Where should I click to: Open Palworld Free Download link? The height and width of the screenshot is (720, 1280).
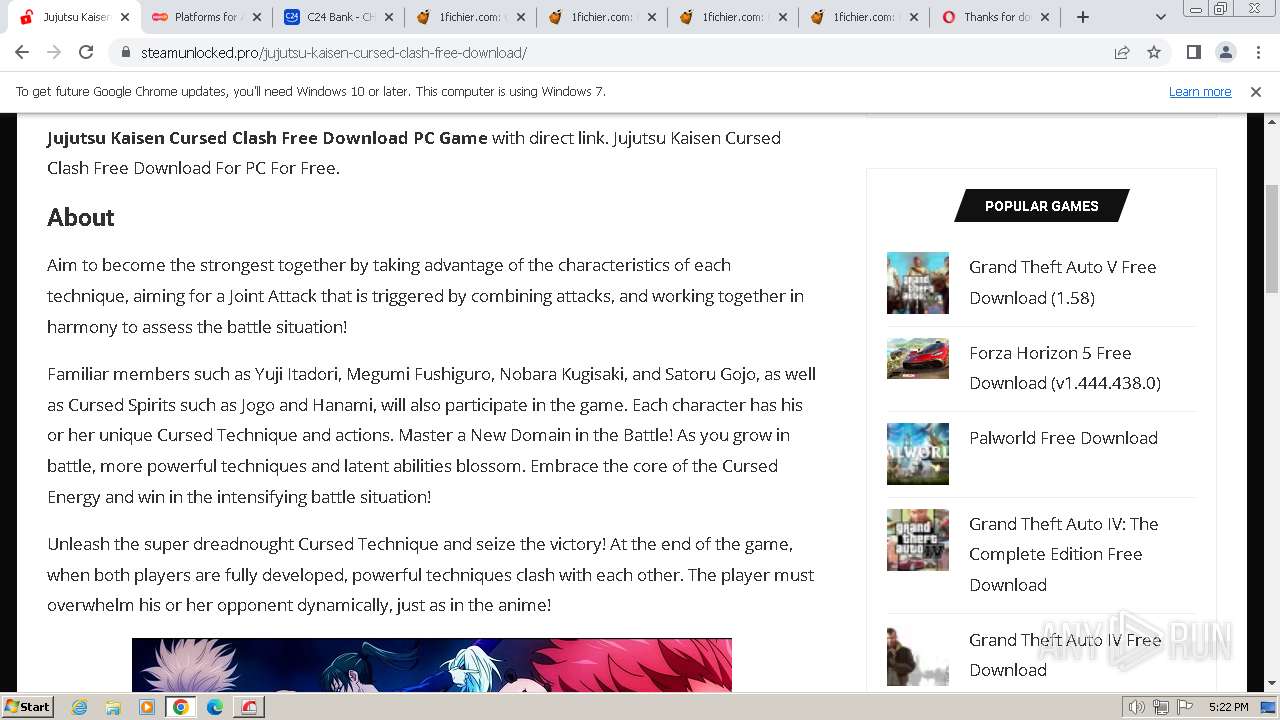(1063, 438)
